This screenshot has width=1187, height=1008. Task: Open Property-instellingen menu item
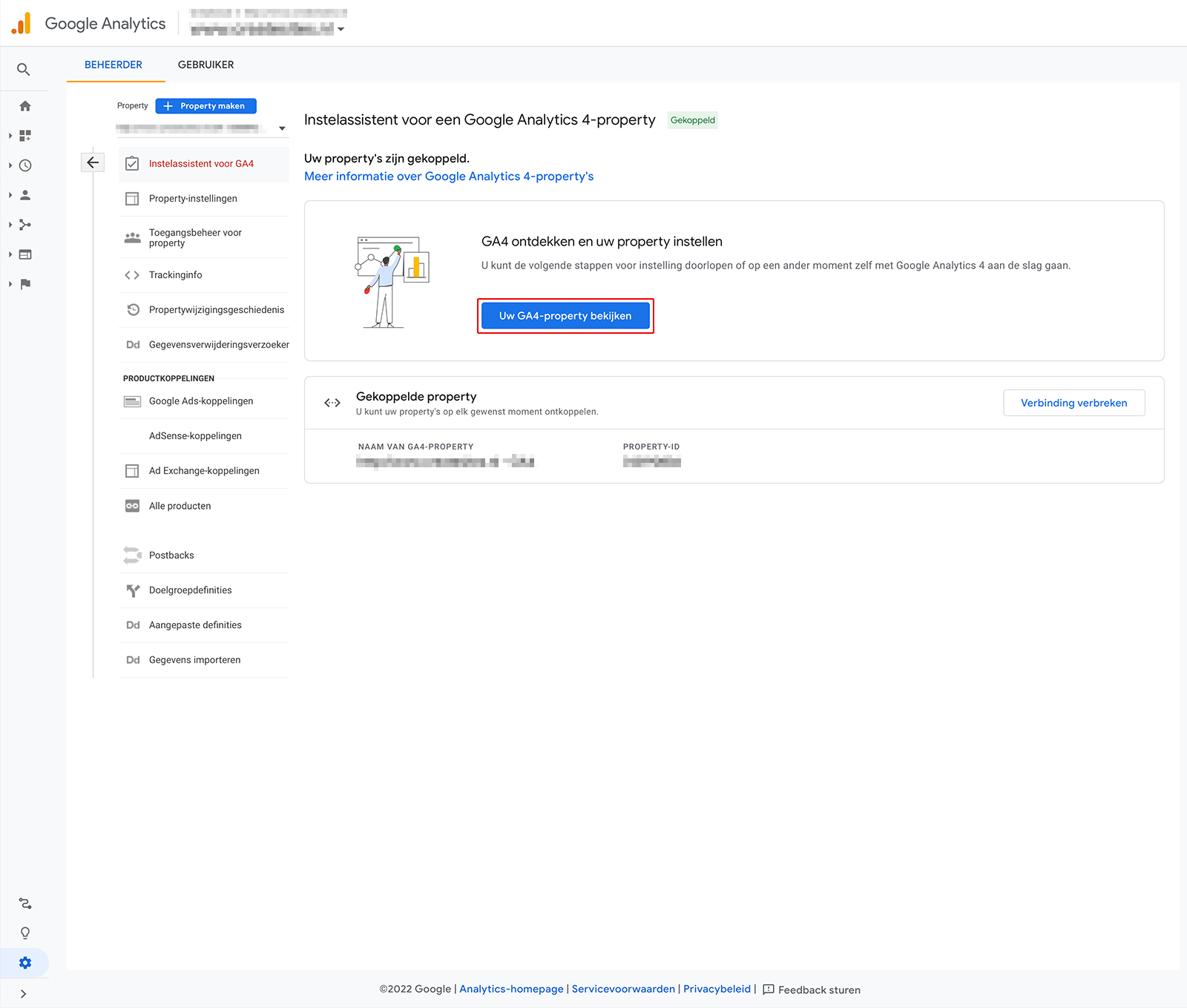click(x=204, y=199)
